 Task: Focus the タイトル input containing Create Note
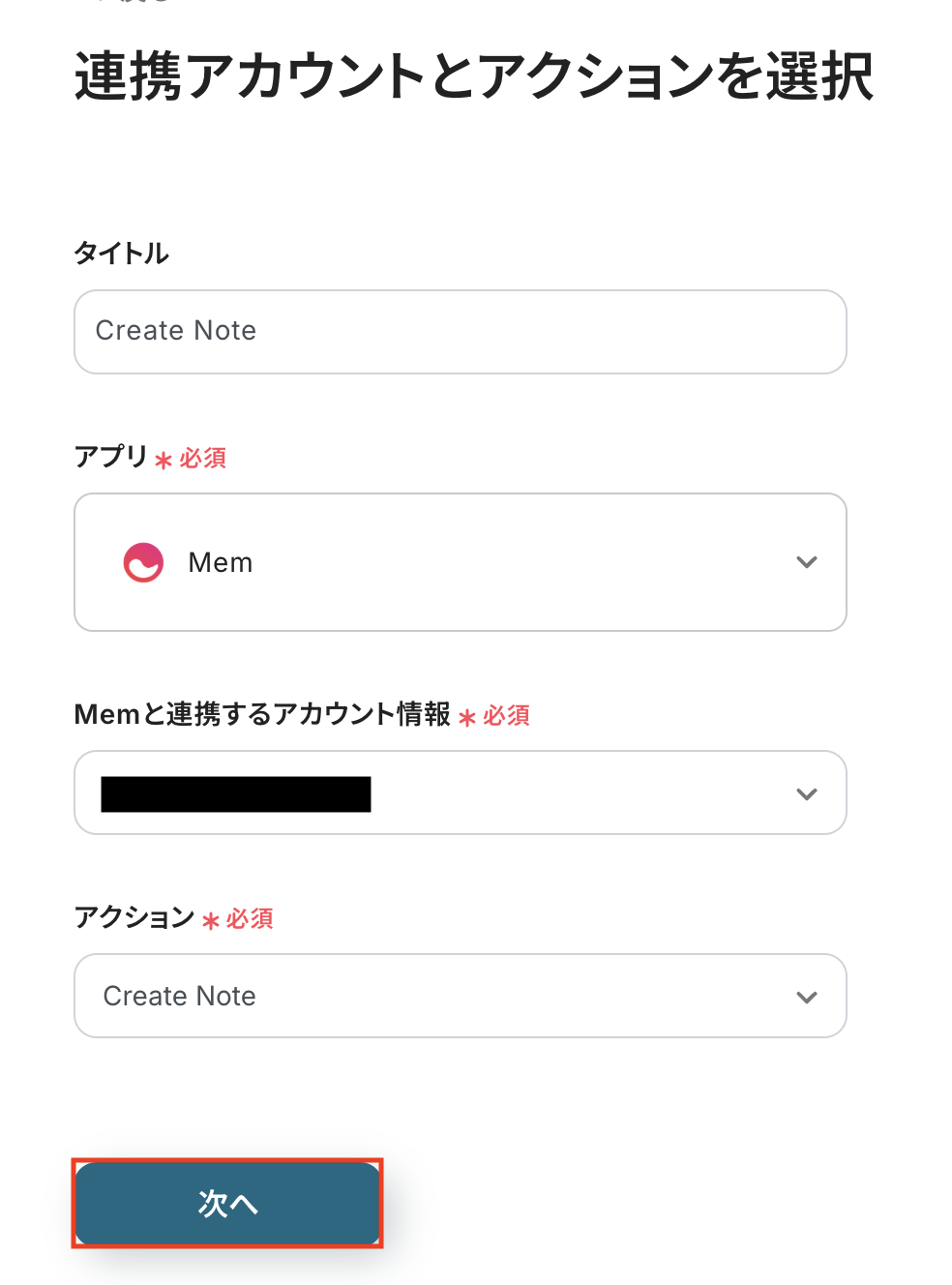pos(460,332)
